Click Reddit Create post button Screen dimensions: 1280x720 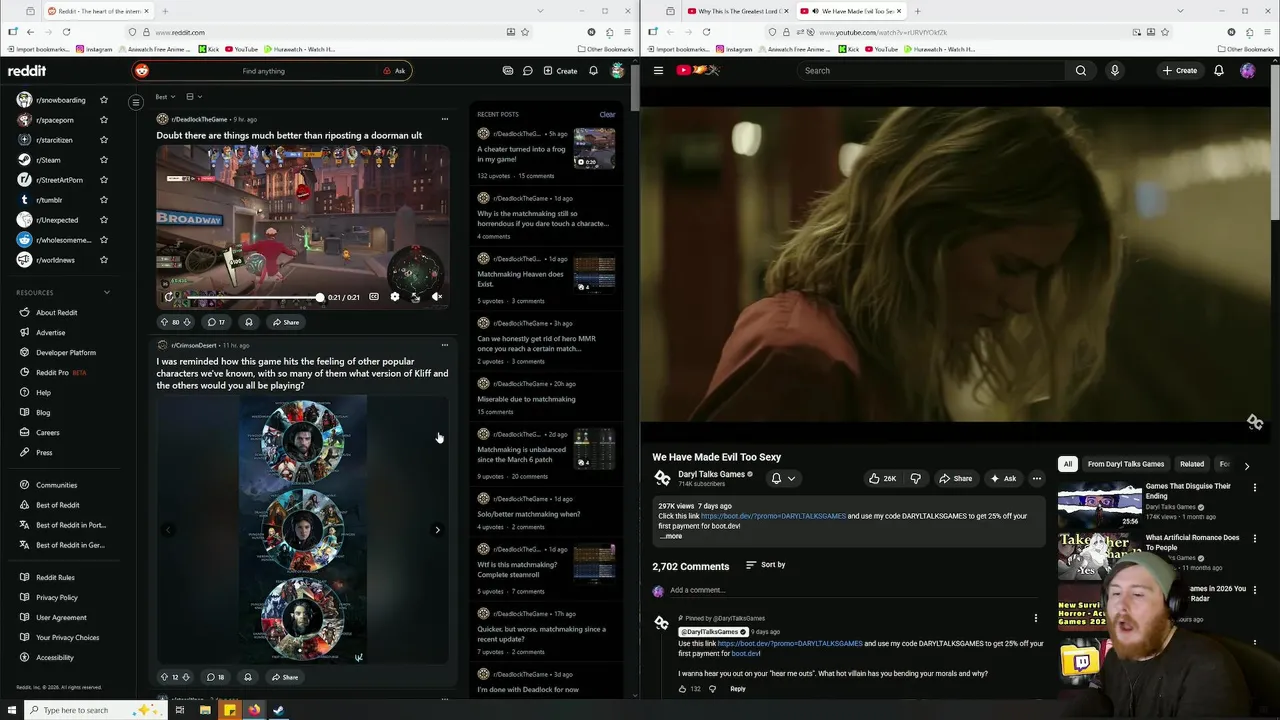(x=560, y=71)
